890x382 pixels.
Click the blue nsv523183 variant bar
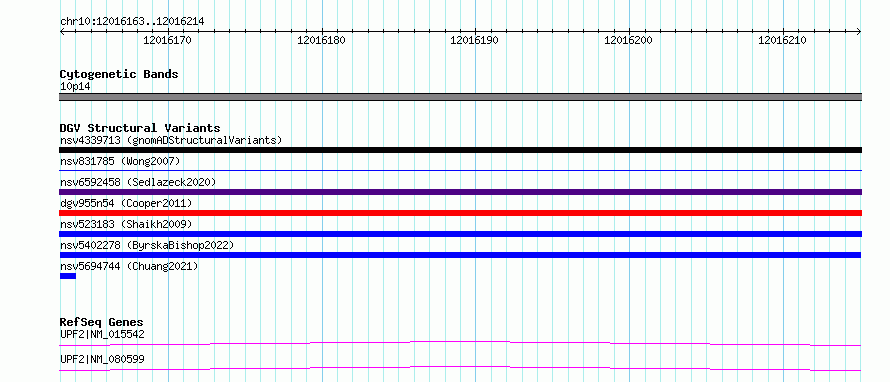pos(460,234)
